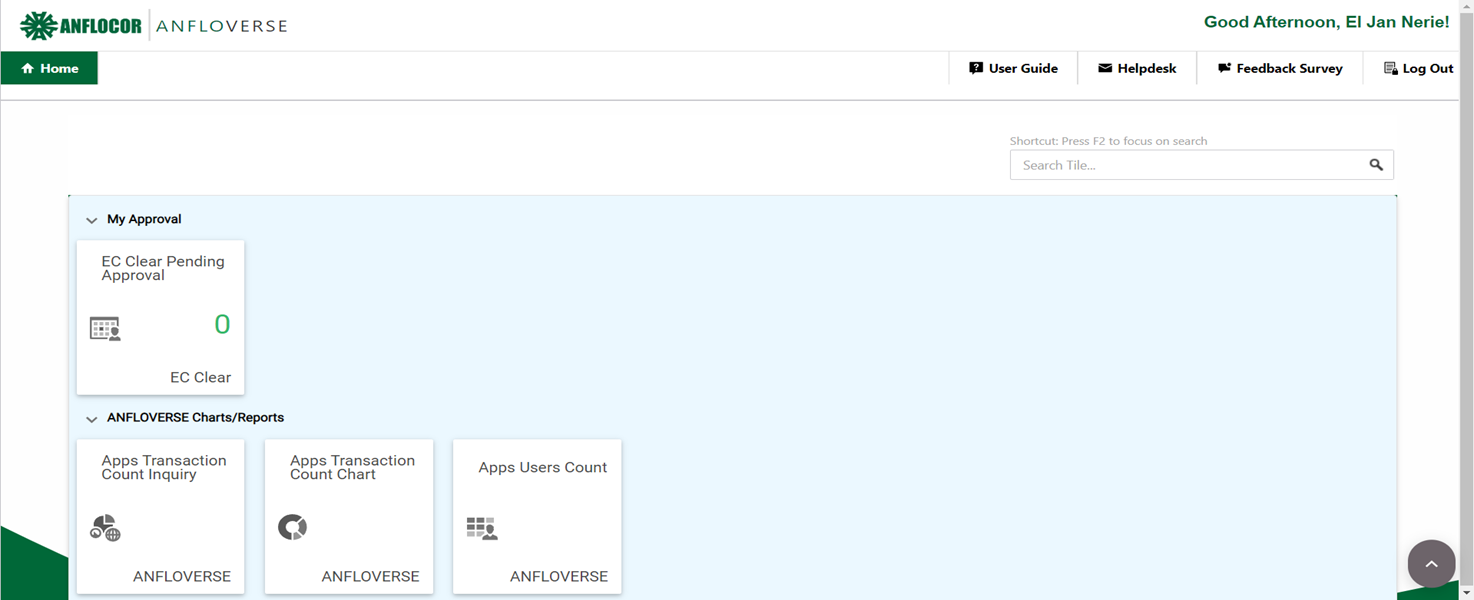Click the My Approval section heading
The height and width of the screenshot is (600, 1474).
click(x=144, y=219)
